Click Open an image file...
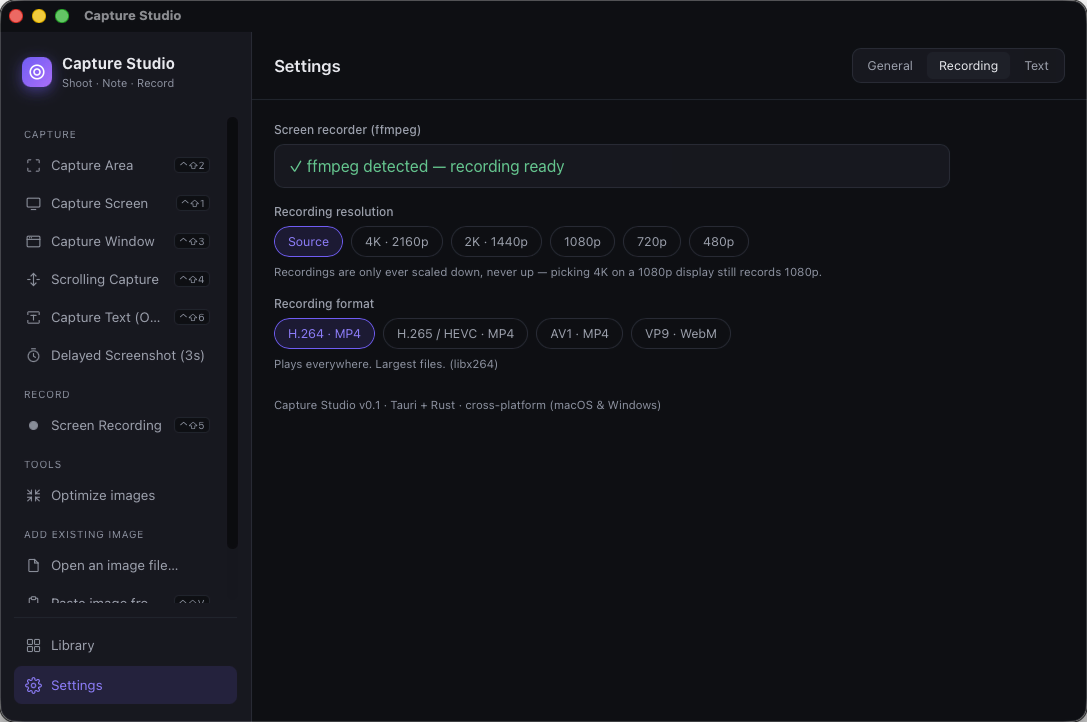This screenshot has width=1087, height=722. (x=118, y=566)
